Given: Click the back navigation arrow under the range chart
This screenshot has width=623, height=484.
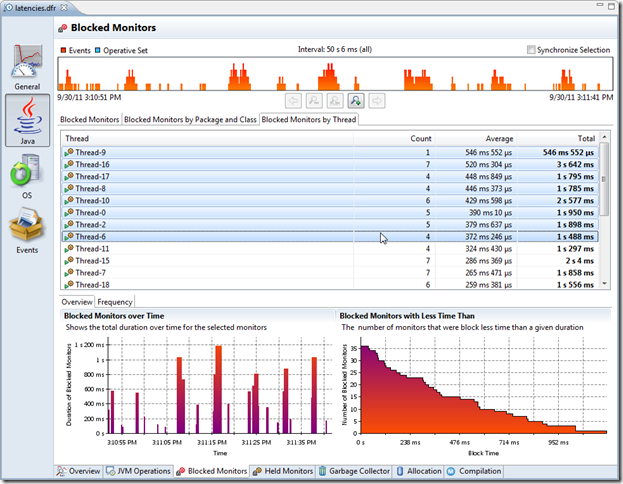Looking at the screenshot, I should point(293,101).
